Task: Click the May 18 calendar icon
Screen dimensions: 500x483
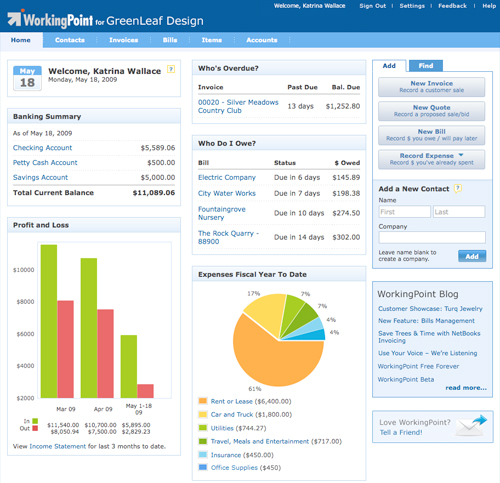Action: (x=27, y=78)
